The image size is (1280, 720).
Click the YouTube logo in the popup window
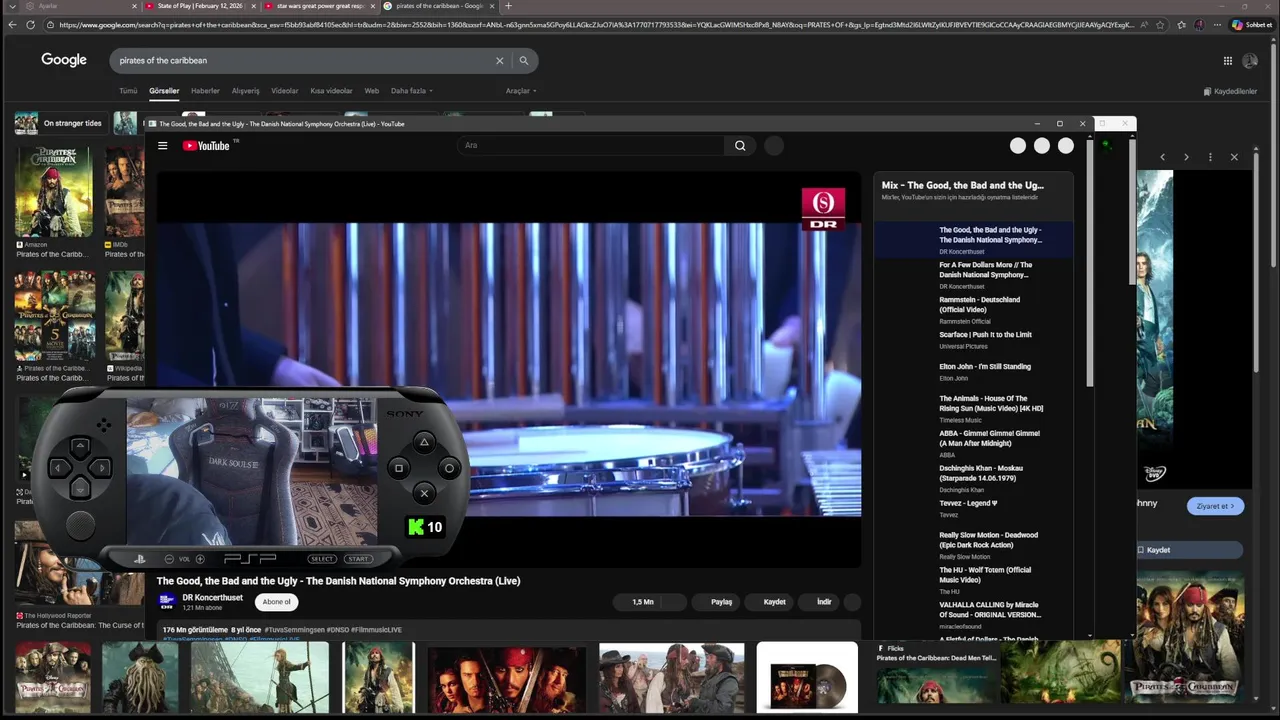coord(206,146)
